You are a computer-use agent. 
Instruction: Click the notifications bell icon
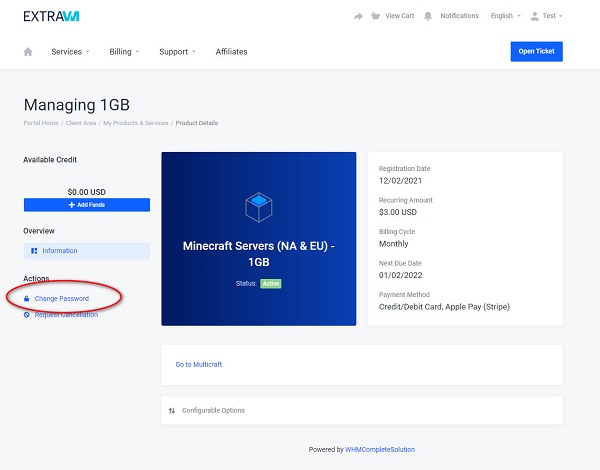[x=428, y=16]
